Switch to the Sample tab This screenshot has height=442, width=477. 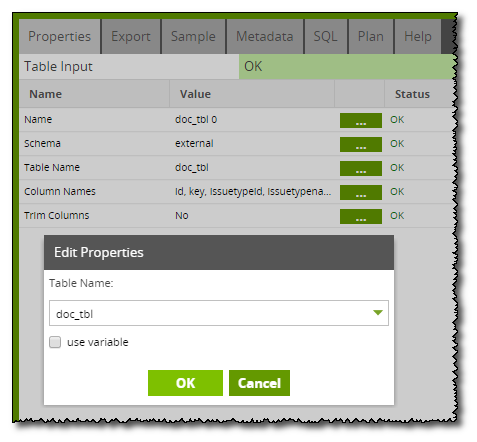193,36
